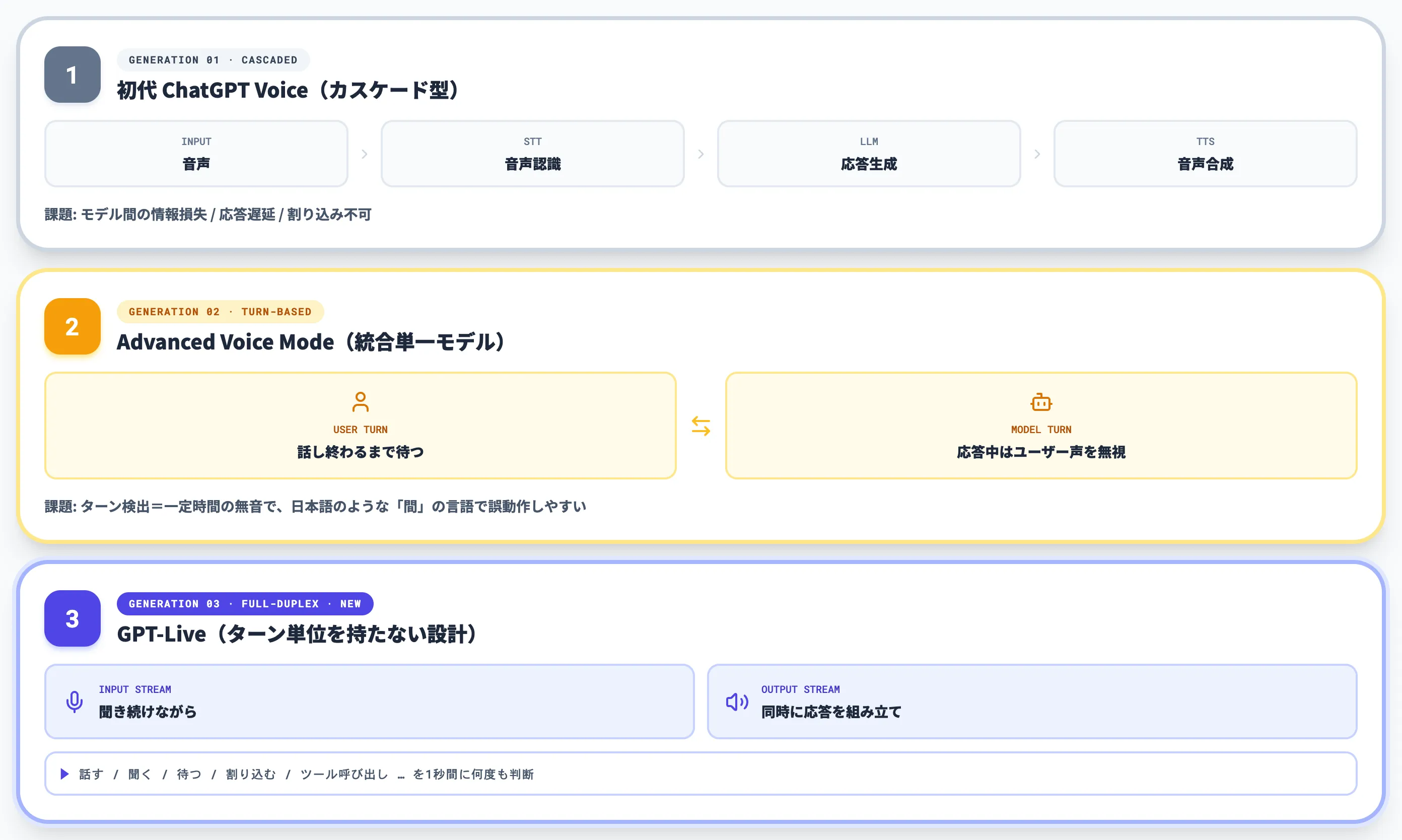Click the swap arrows between the user and model turn cards

point(700,426)
